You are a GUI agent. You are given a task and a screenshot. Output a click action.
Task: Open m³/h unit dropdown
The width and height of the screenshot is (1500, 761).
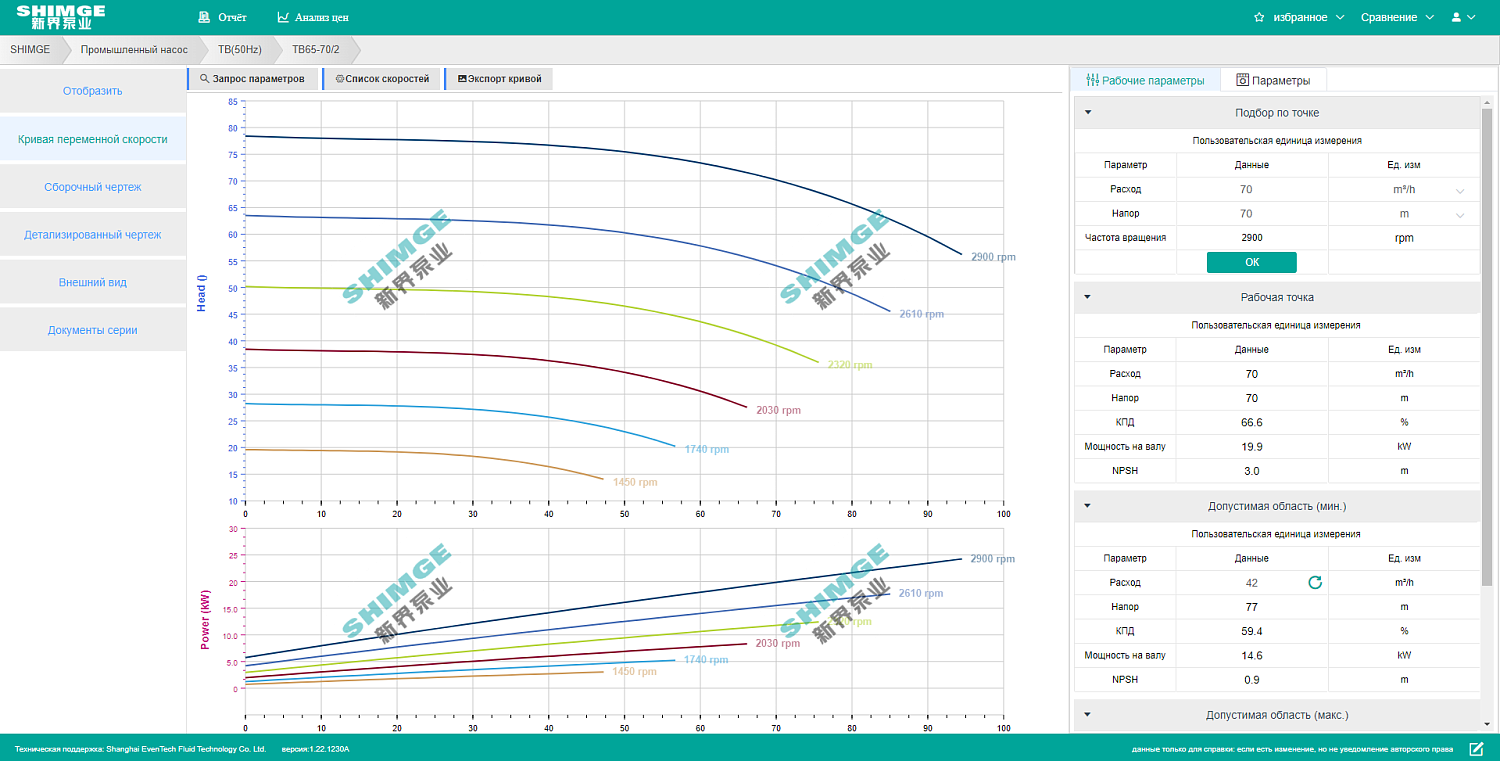(1404, 189)
